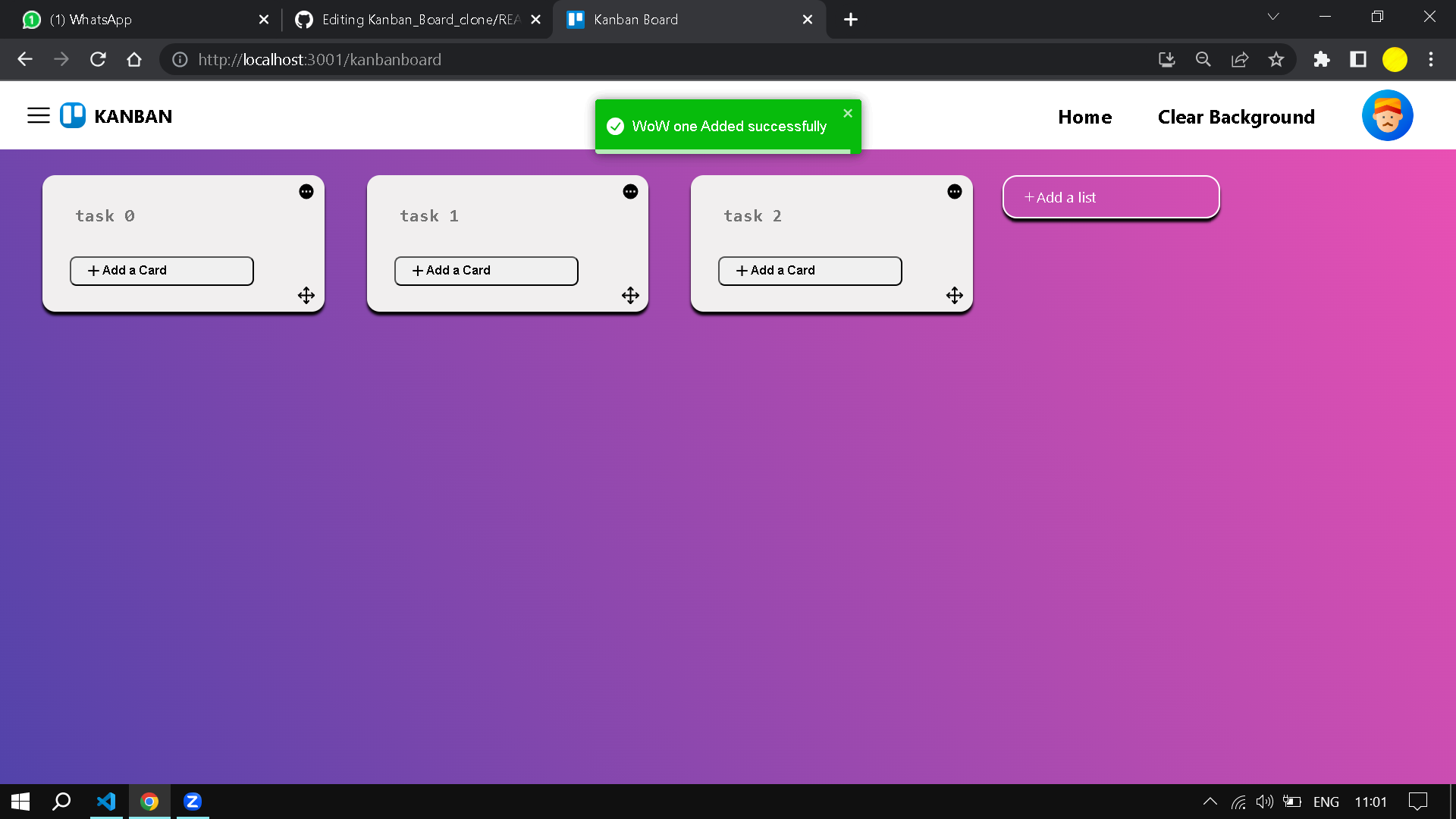Open the task 0 list options menu
The height and width of the screenshot is (819, 1456).
[x=306, y=191]
